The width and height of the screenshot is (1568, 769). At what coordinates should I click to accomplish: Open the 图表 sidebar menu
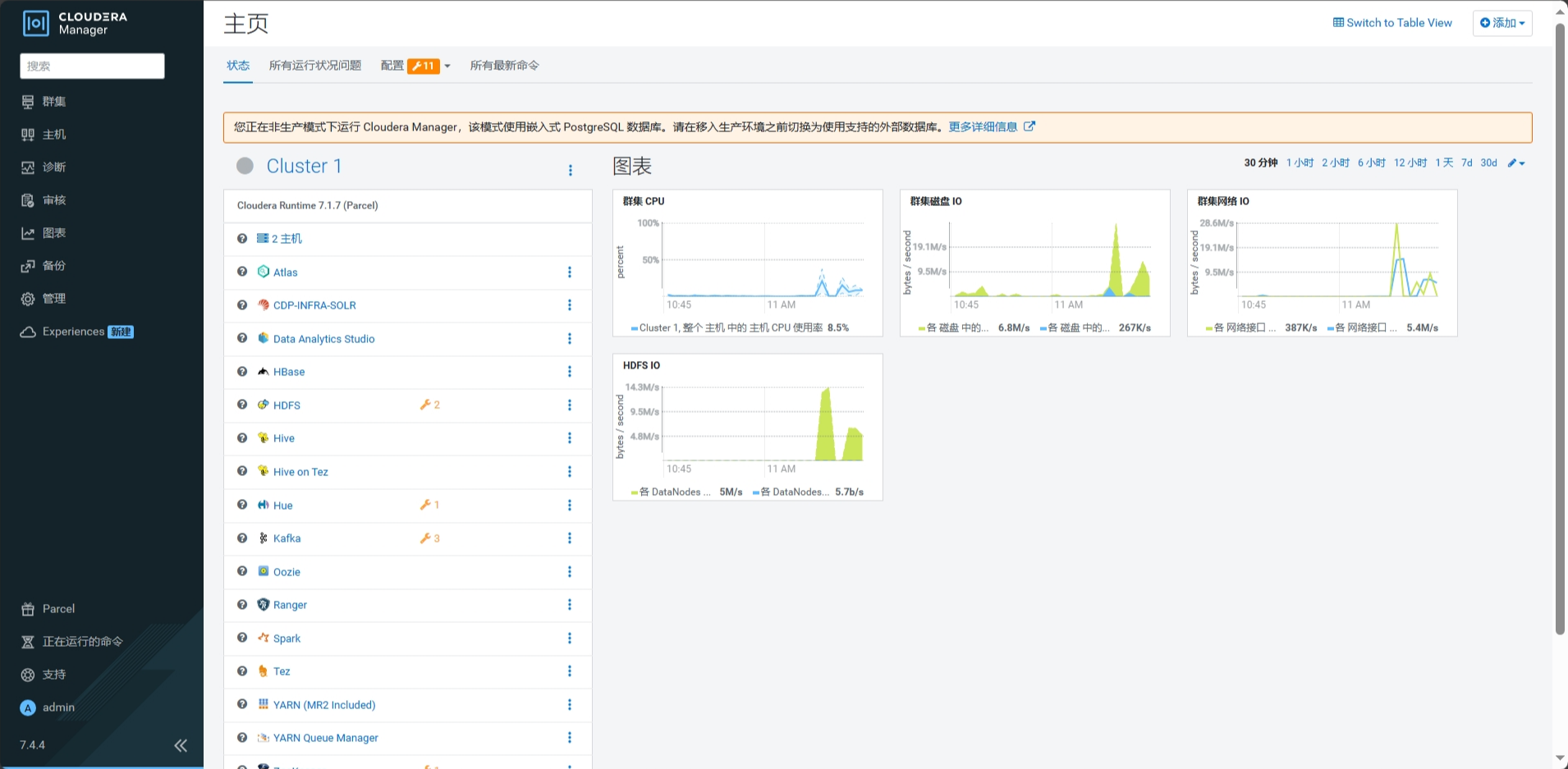[x=44, y=233]
